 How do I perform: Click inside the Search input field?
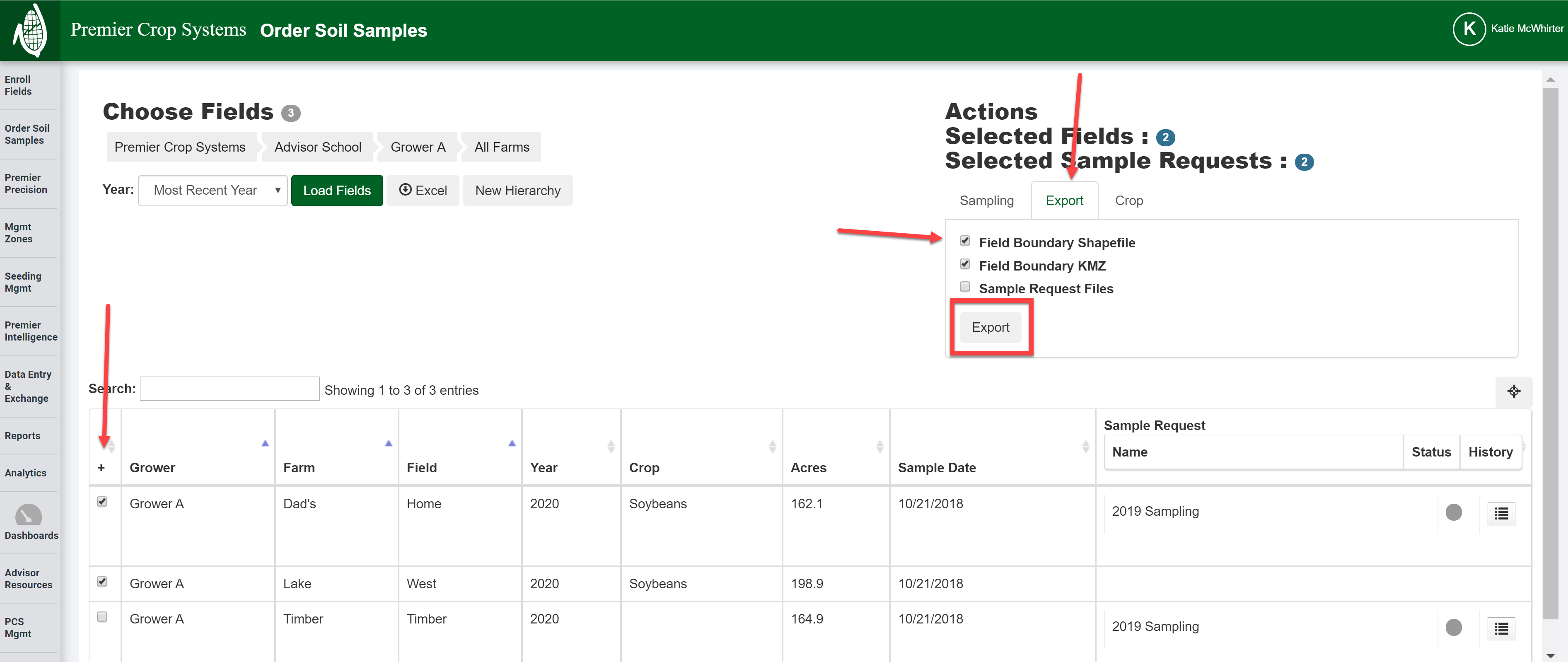point(230,388)
